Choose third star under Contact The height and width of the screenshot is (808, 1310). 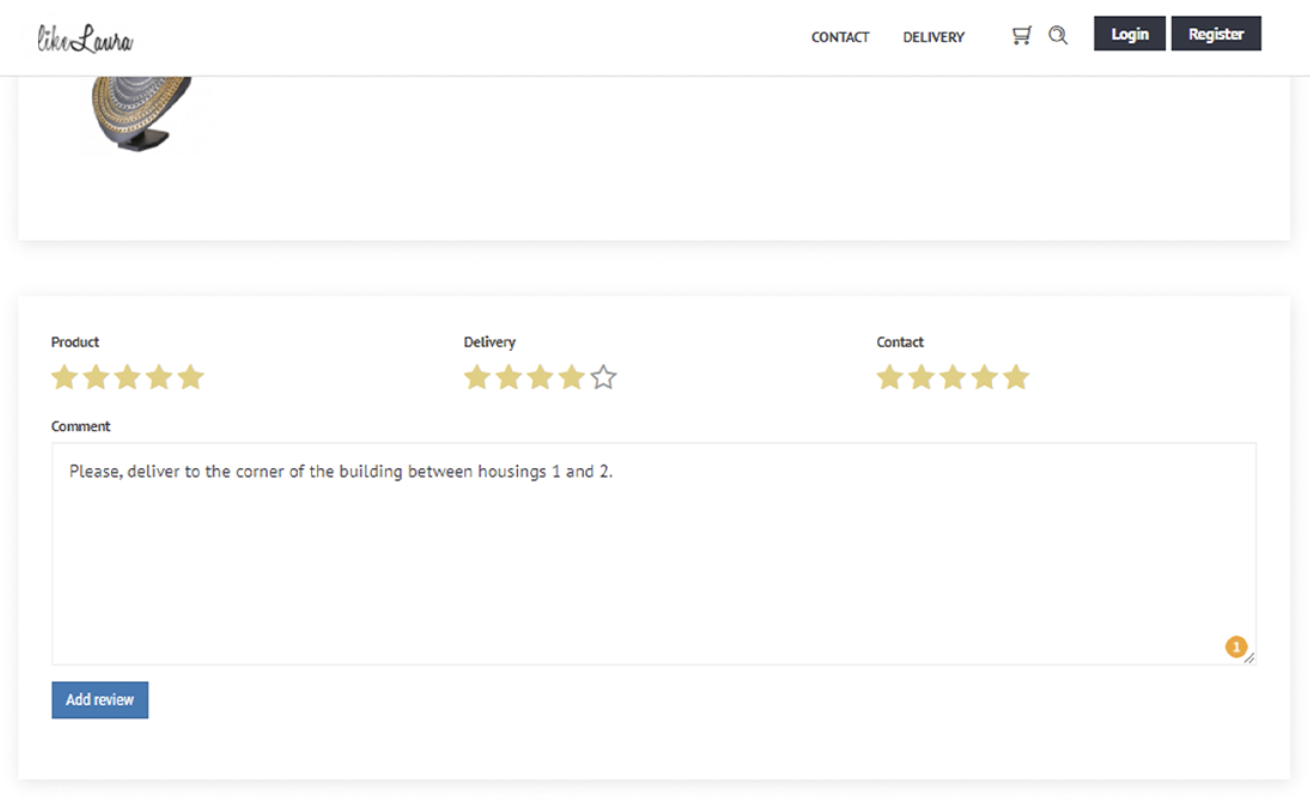coord(952,377)
